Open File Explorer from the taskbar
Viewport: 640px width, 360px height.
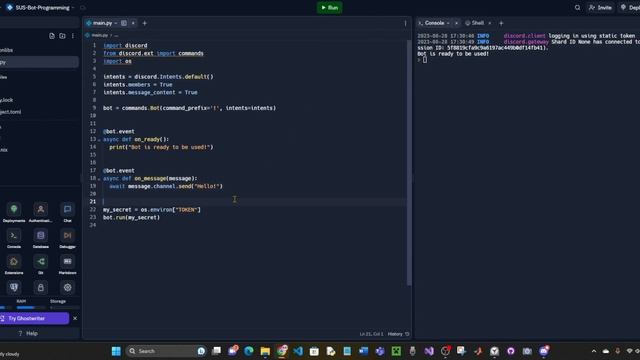point(265,351)
